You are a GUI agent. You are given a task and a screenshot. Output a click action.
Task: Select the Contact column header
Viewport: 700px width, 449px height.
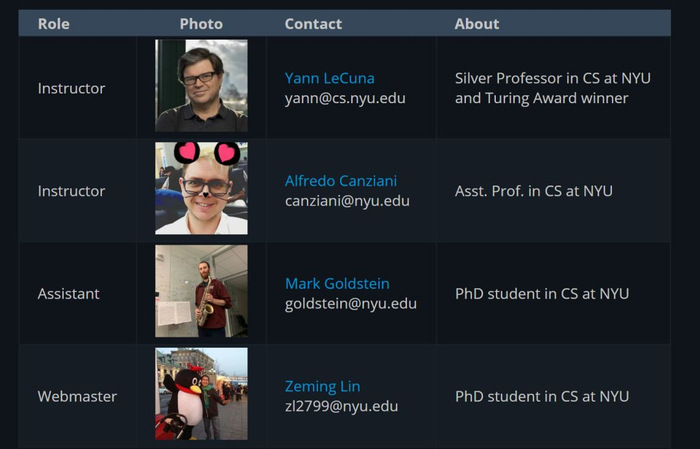click(313, 24)
